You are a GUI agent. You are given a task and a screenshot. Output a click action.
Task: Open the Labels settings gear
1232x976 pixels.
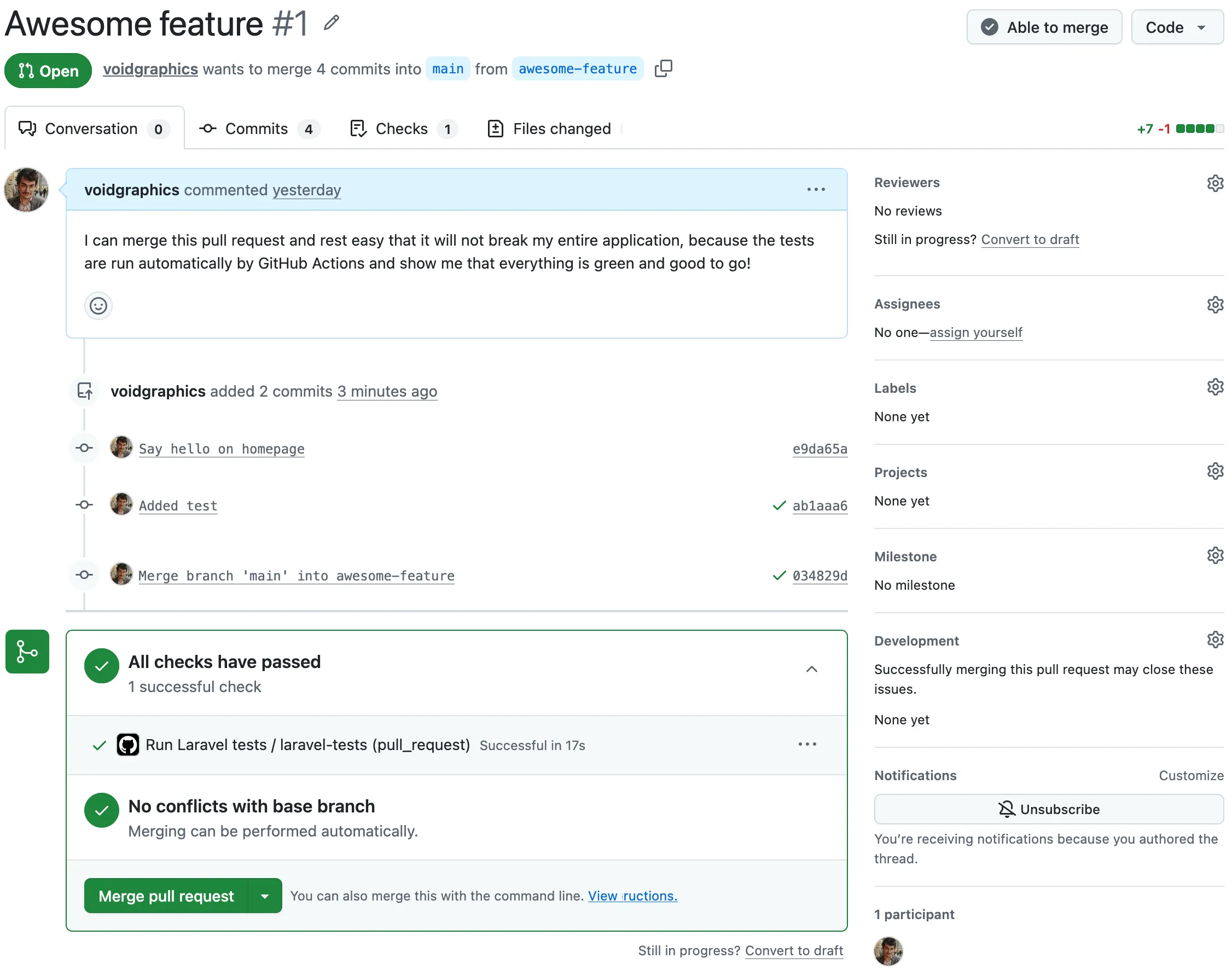(1215, 387)
